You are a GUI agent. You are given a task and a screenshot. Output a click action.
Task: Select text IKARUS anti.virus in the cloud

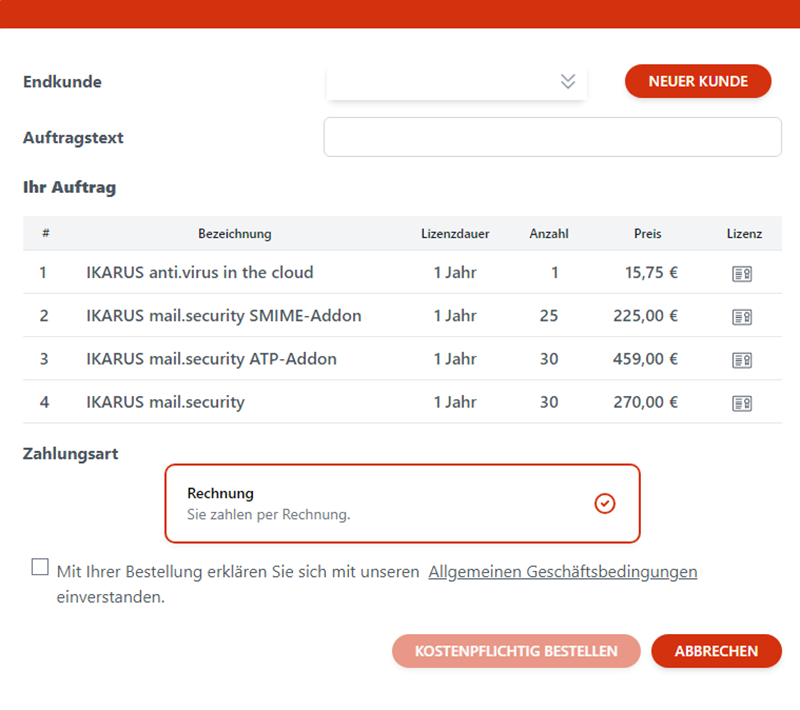[x=199, y=272]
